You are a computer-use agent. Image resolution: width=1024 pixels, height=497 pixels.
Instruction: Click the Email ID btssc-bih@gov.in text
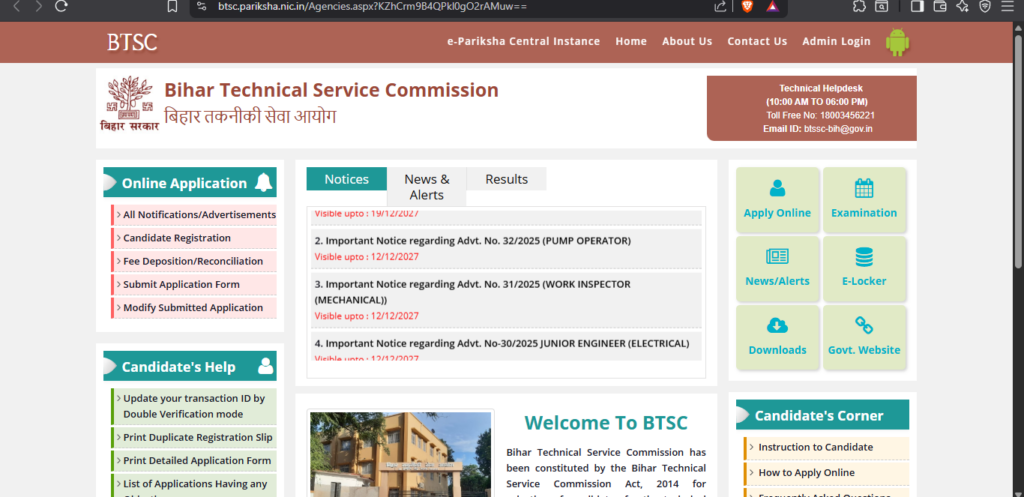[817, 129]
